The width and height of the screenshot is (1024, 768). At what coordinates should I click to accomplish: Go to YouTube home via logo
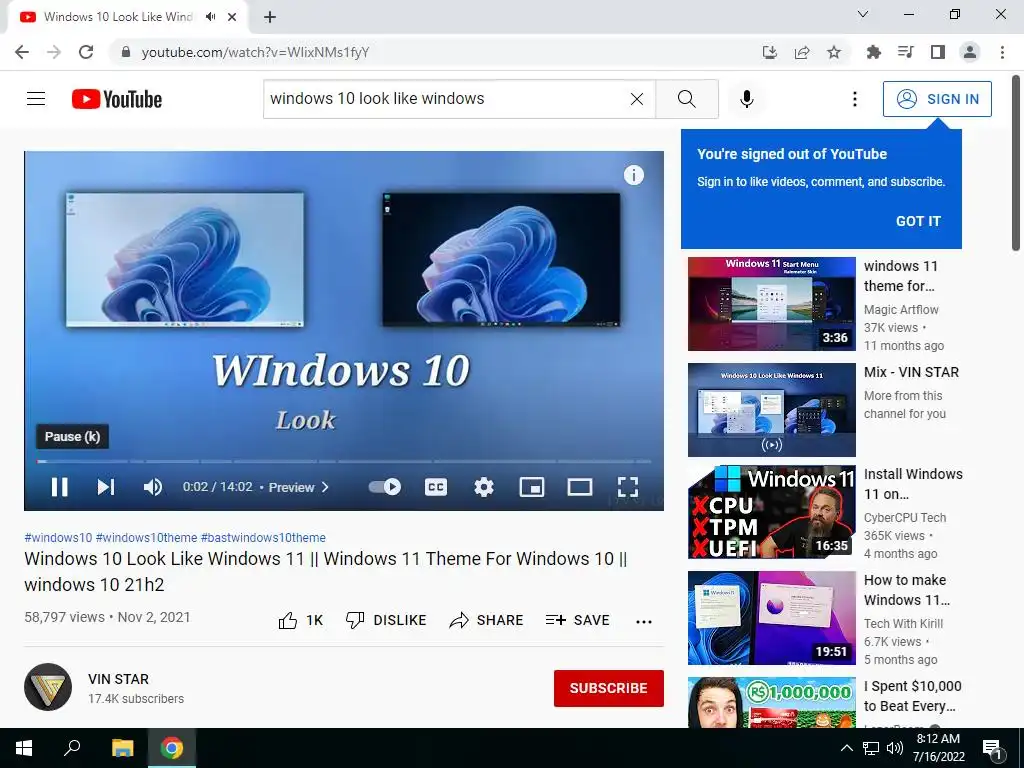(117, 99)
